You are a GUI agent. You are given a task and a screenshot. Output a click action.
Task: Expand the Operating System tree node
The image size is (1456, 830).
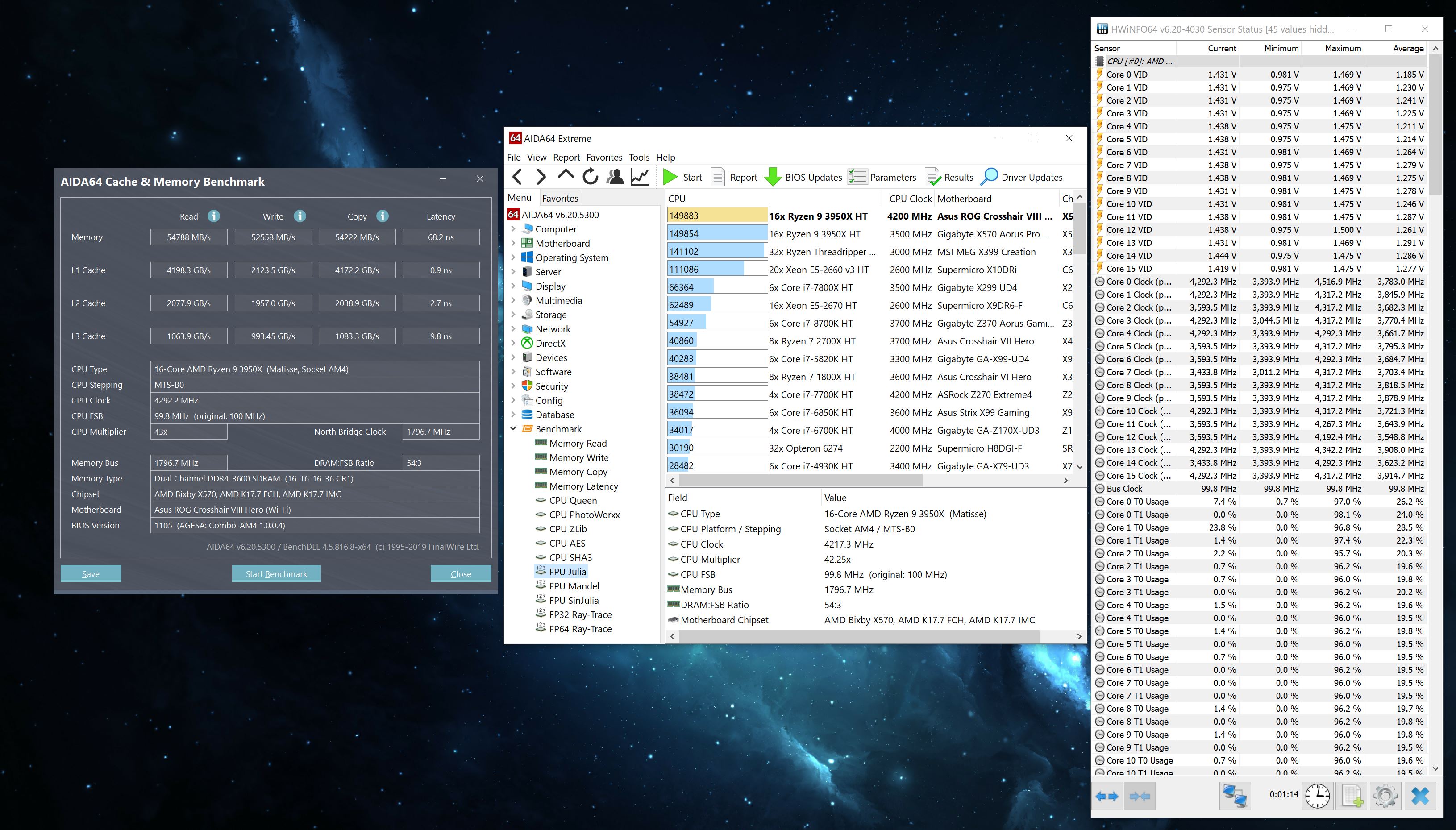click(x=513, y=257)
